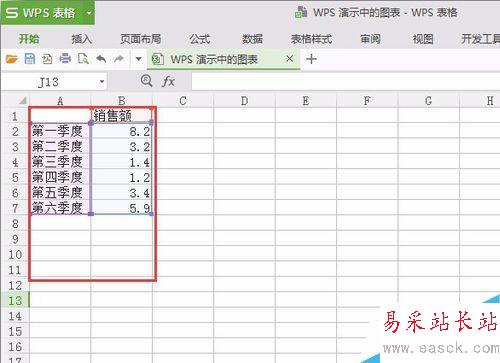Select the 销售额 cell
This screenshot has height=363, width=500.
(x=122, y=116)
